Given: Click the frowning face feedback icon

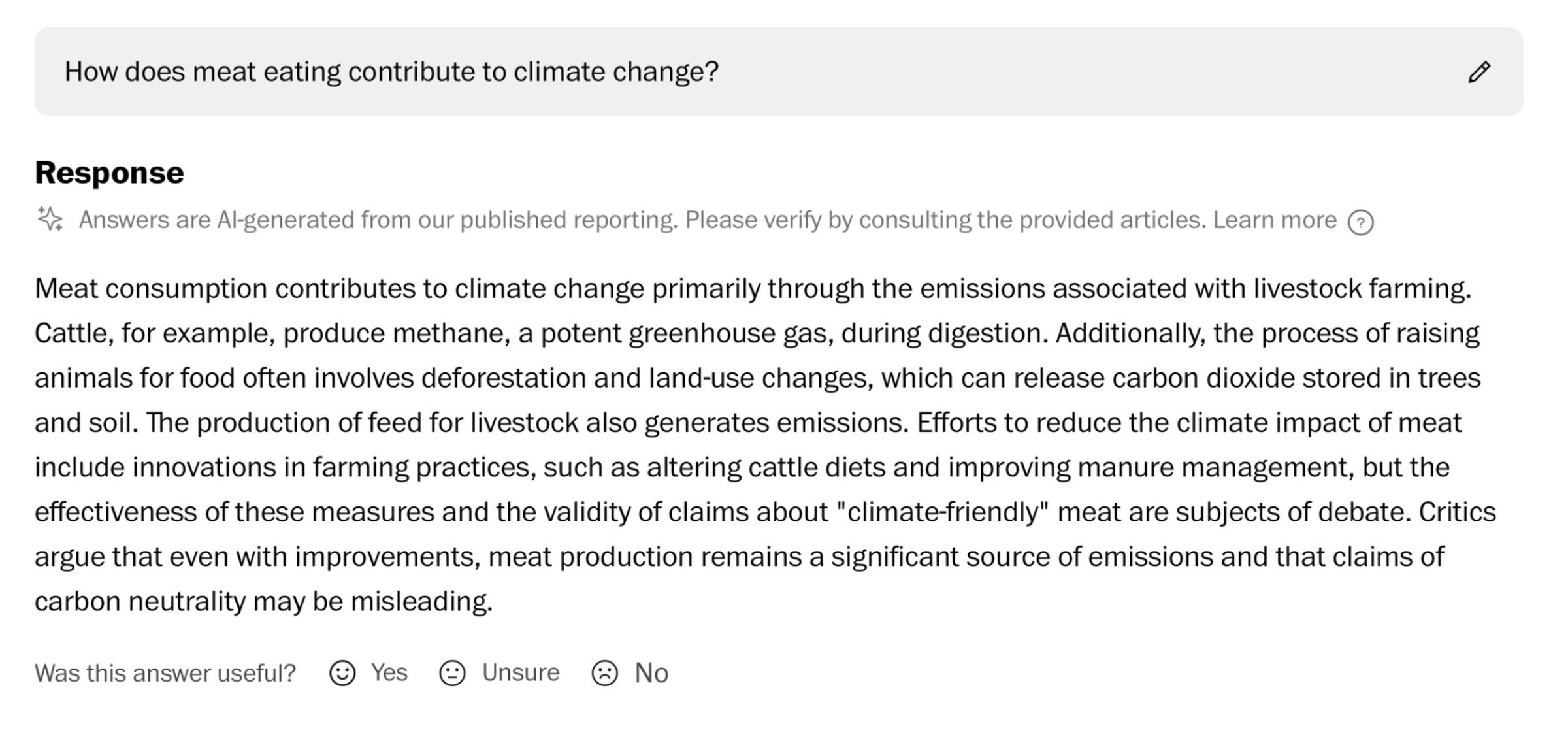Looking at the screenshot, I should pyautogui.click(x=605, y=673).
